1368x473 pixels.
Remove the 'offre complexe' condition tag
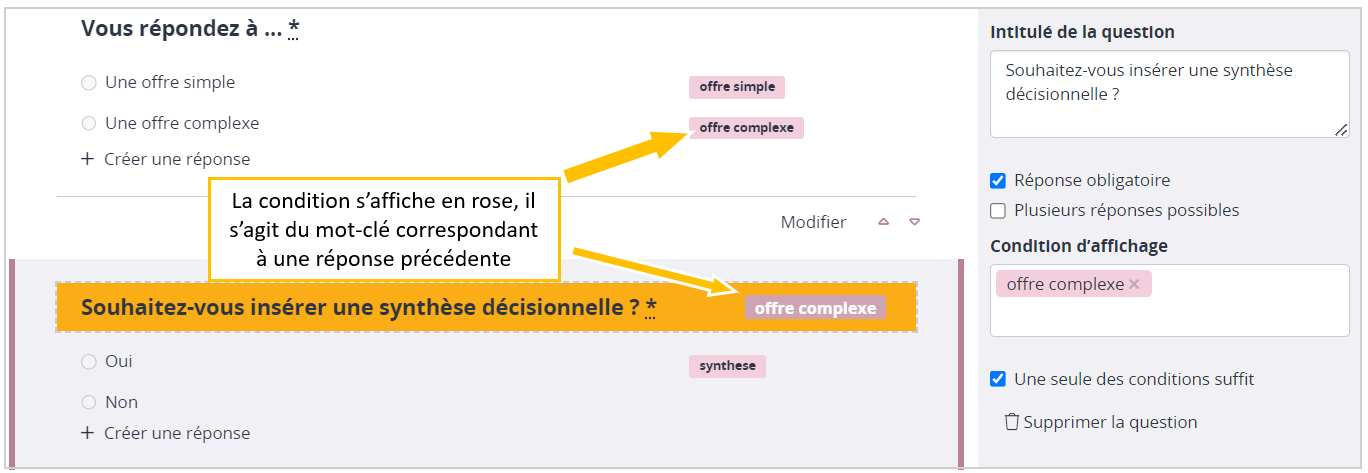(1134, 285)
